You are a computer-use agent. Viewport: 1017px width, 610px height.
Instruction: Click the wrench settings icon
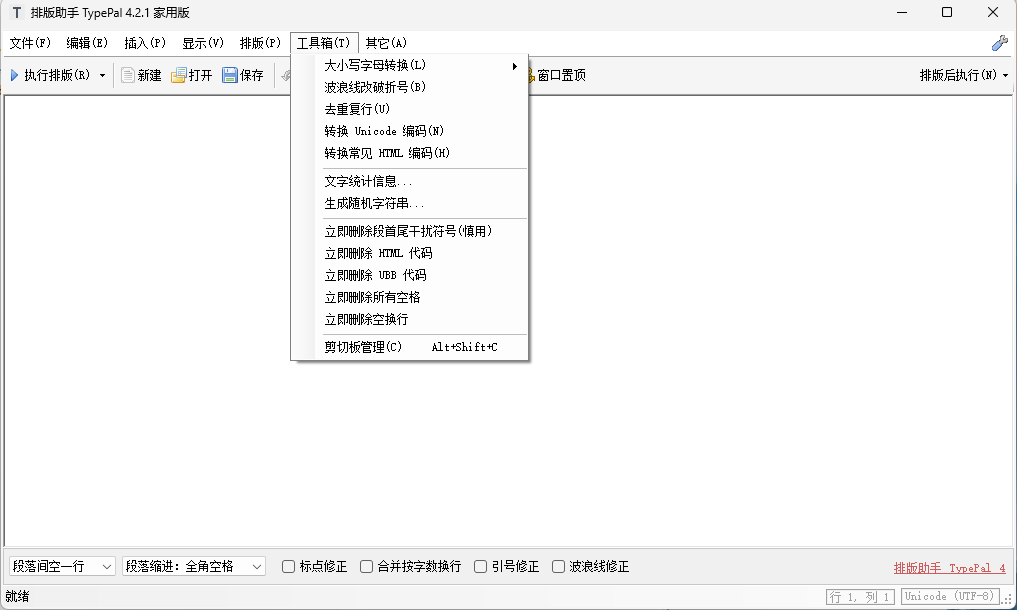(x=999, y=43)
